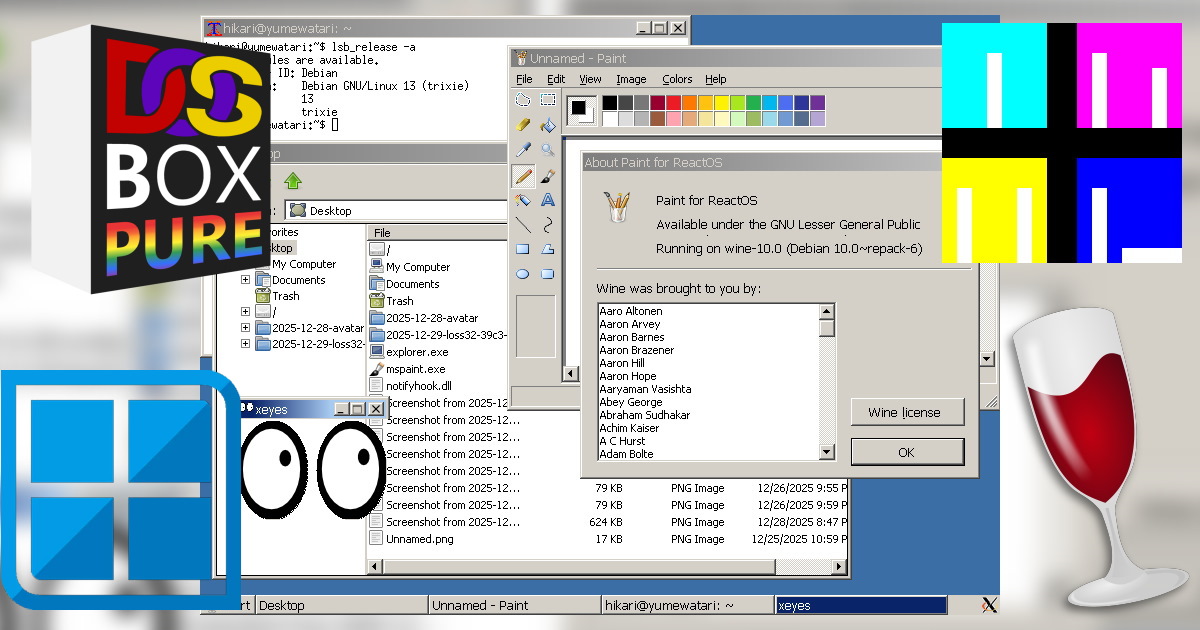Pick the Curve tool
1200x630 pixels.
(549, 226)
